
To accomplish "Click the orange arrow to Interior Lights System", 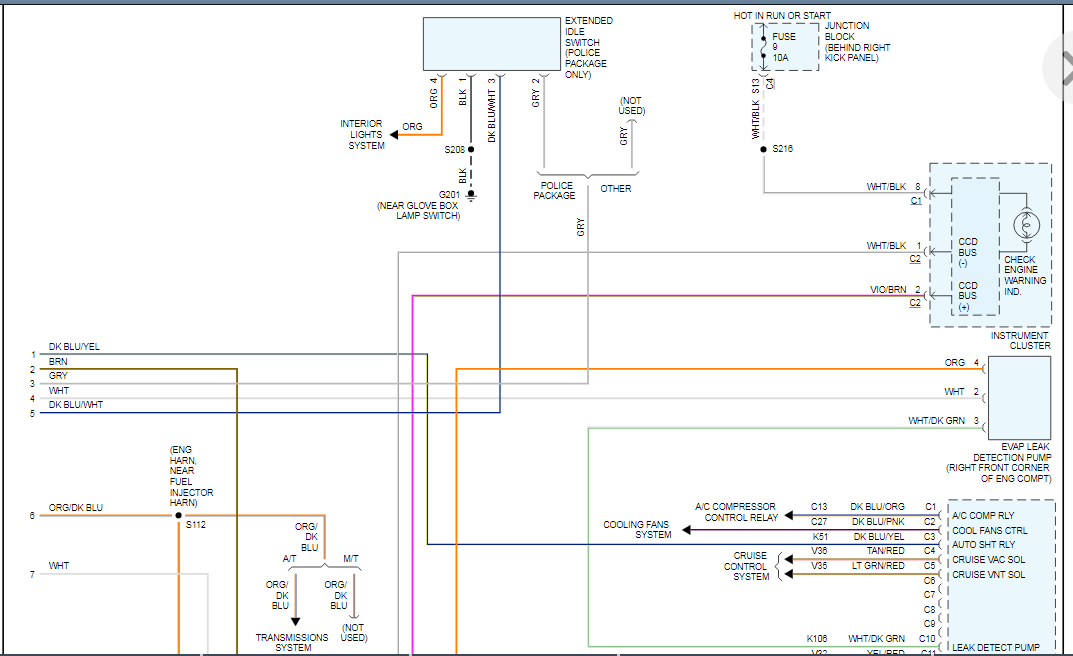I will tap(395, 134).
